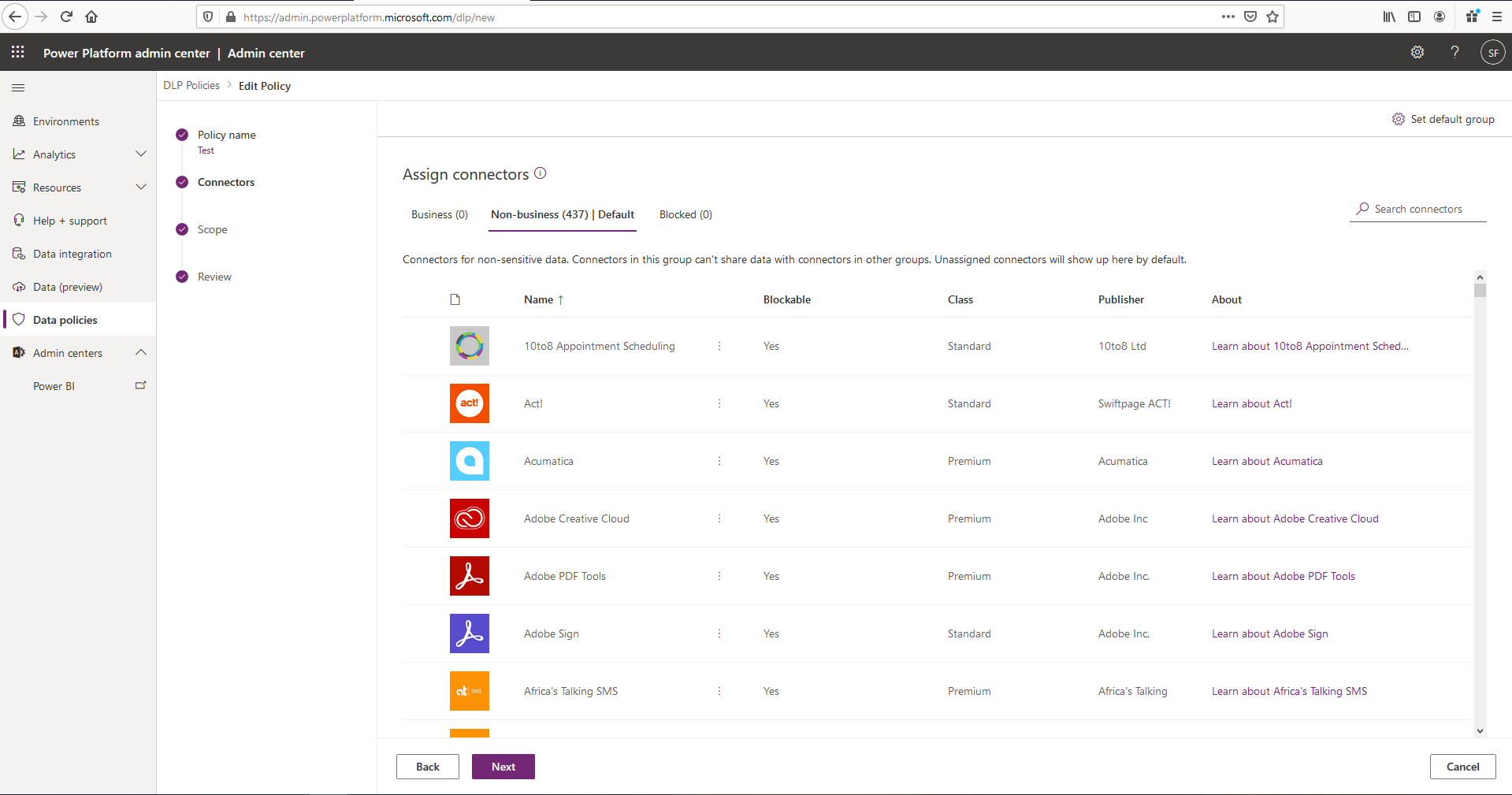The width and height of the screenshot is (1512, 795).
Task: Open the app launcher waffle icon
Action: tap(18, 52)
